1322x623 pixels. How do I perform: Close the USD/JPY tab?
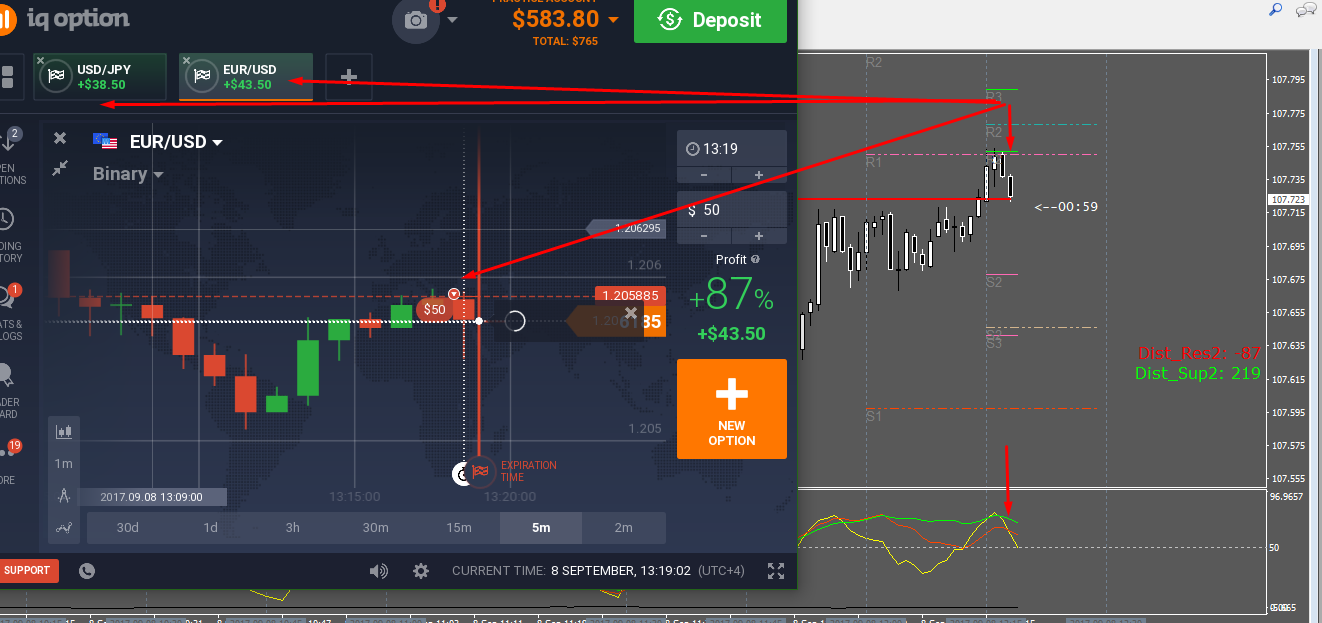pyautogui.click(x=40, y=60)
